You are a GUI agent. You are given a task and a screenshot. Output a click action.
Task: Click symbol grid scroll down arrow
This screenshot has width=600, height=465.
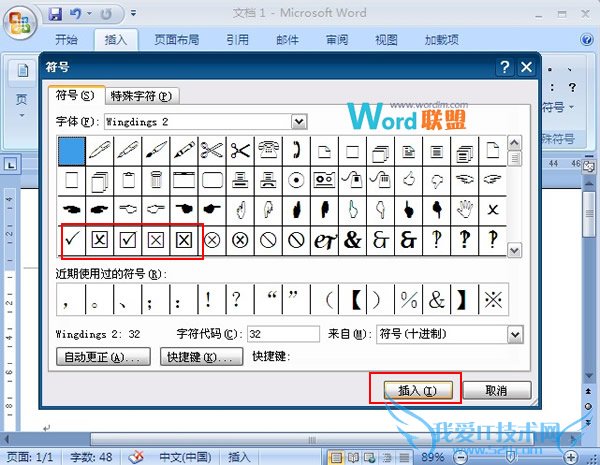point(514,251)
